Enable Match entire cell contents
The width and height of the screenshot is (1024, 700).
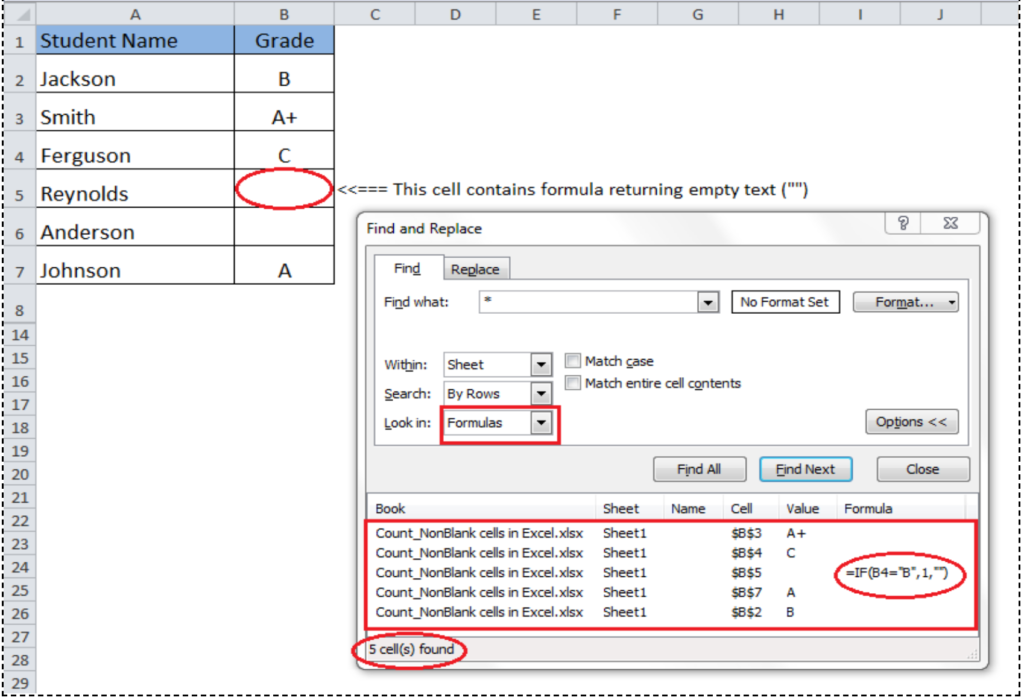[x=572, y=382]
